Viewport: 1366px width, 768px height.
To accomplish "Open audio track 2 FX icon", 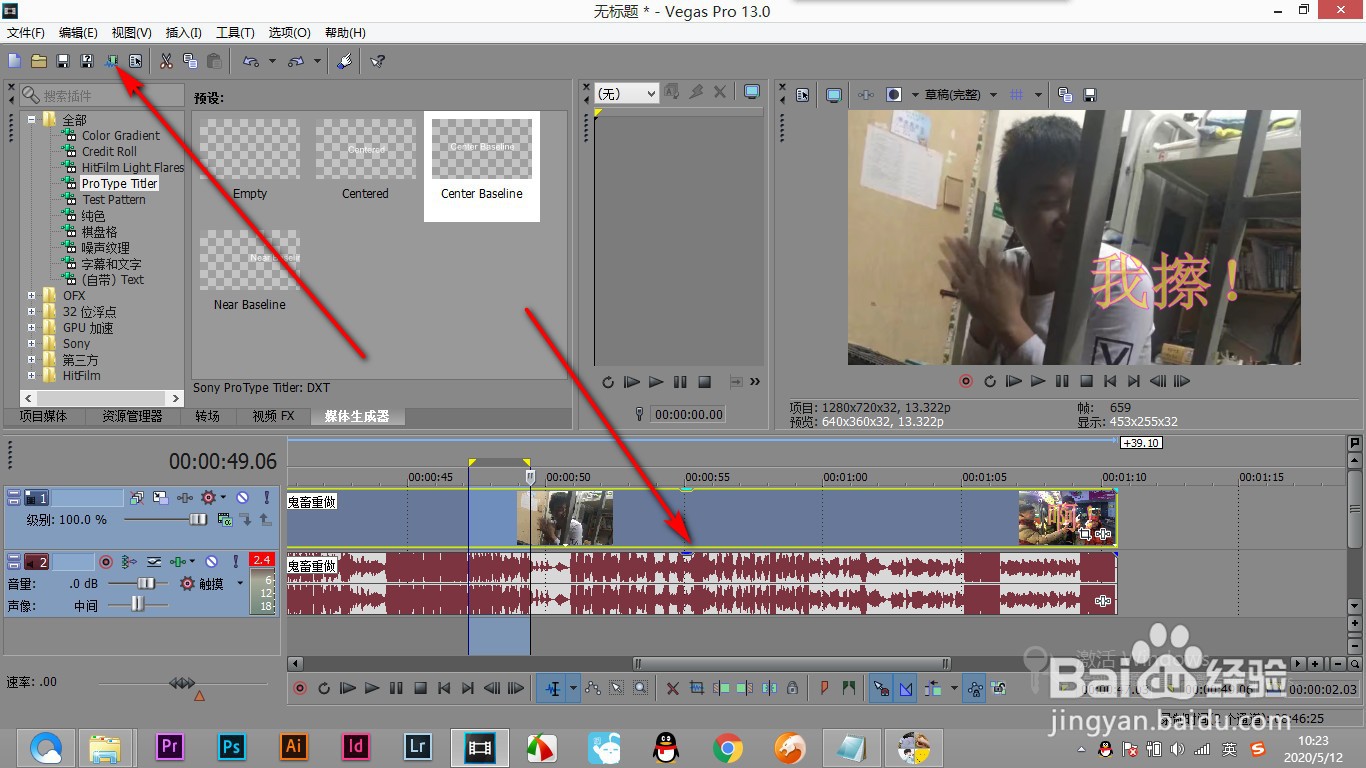I will (177, 561).
